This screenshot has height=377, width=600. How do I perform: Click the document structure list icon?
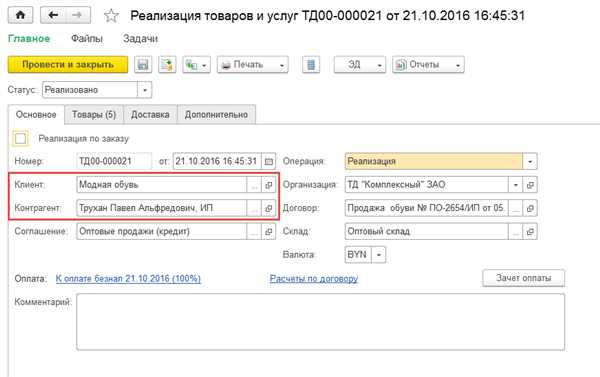pyautogui.click(x=311, y=65)
